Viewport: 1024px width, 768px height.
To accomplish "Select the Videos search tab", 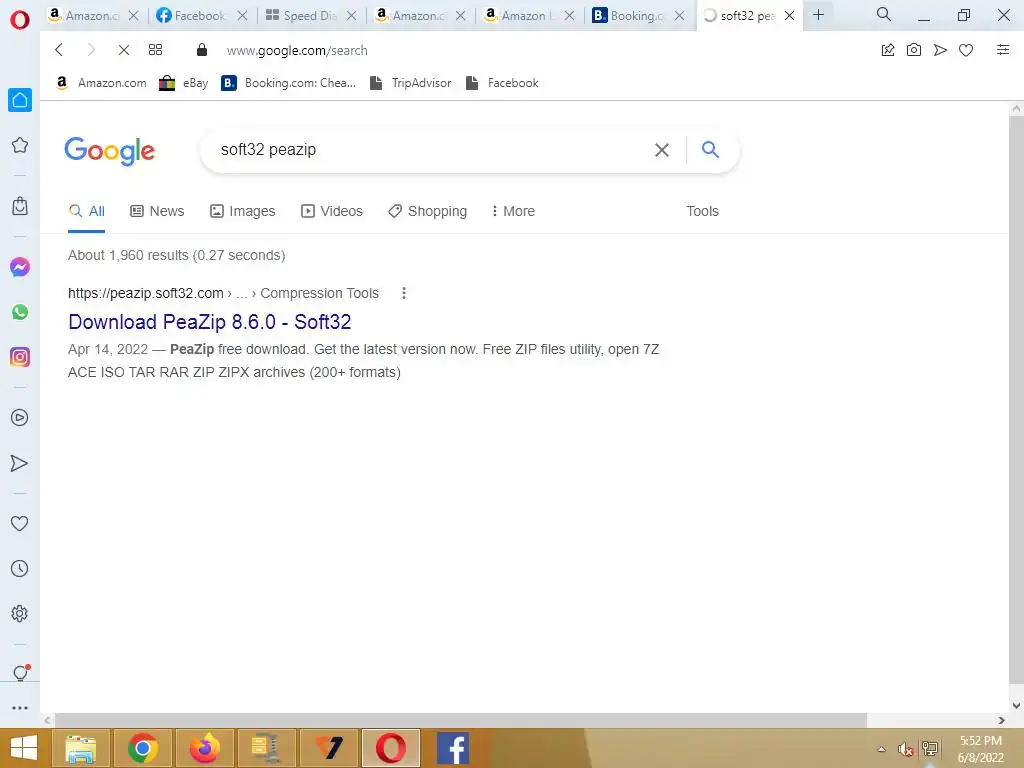I will tap(332, 211).
